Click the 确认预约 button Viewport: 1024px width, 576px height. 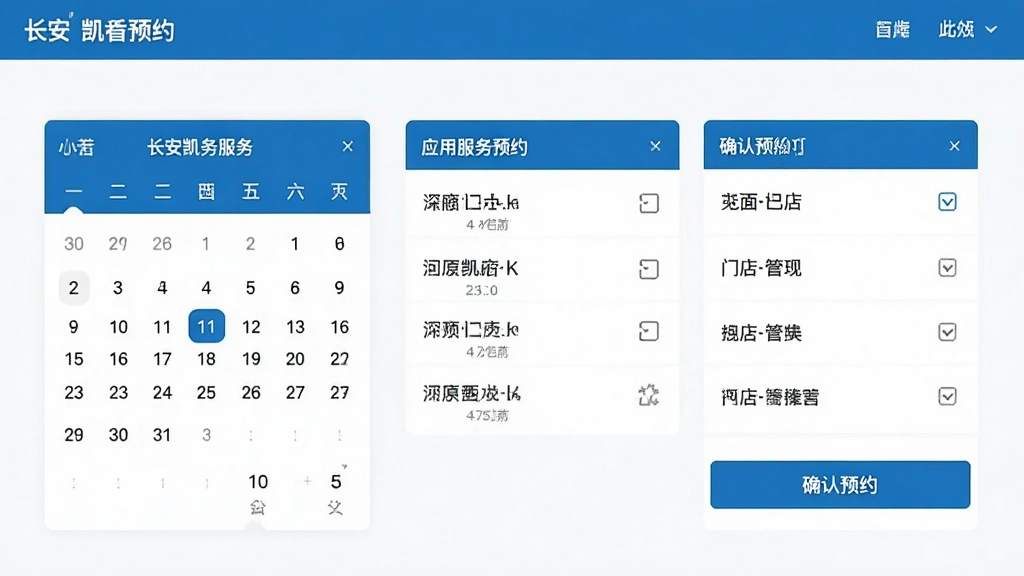[840, 485]
